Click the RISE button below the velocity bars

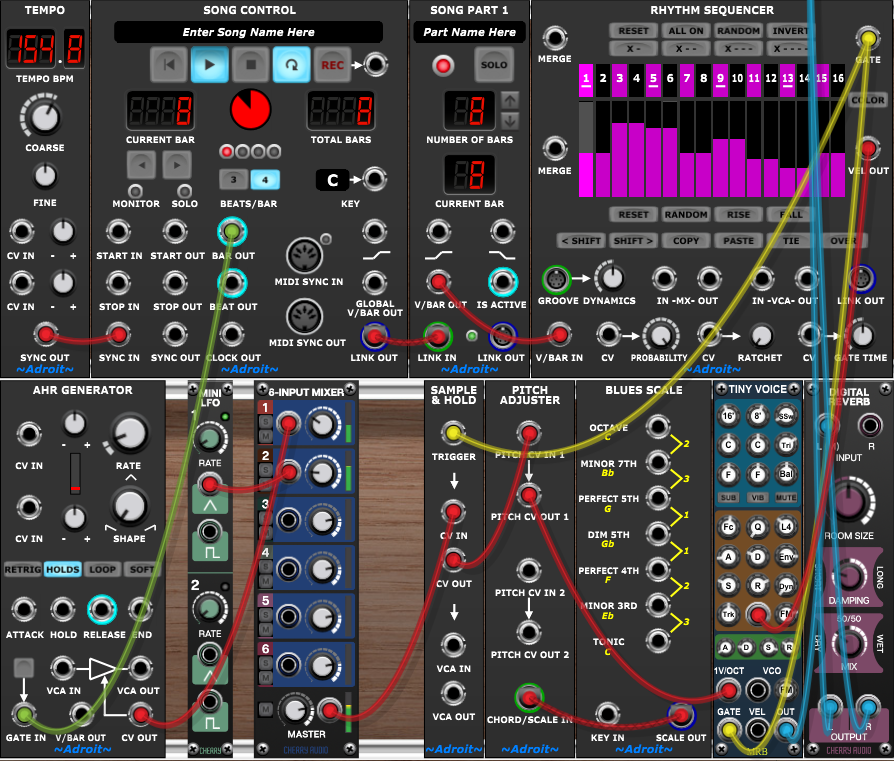point(738,215)
